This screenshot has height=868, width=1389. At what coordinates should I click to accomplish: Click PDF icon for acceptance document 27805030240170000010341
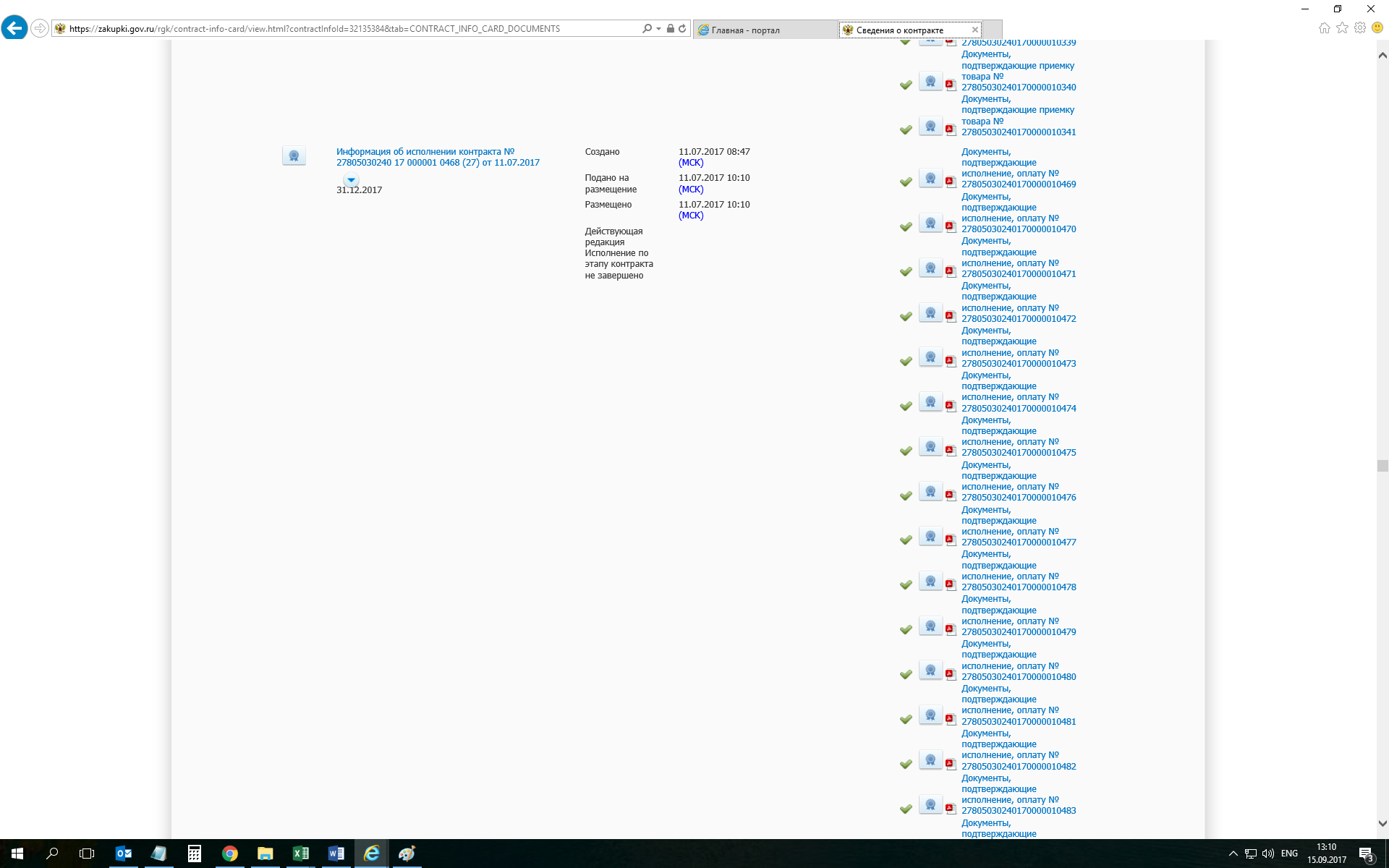pos(951,129)
